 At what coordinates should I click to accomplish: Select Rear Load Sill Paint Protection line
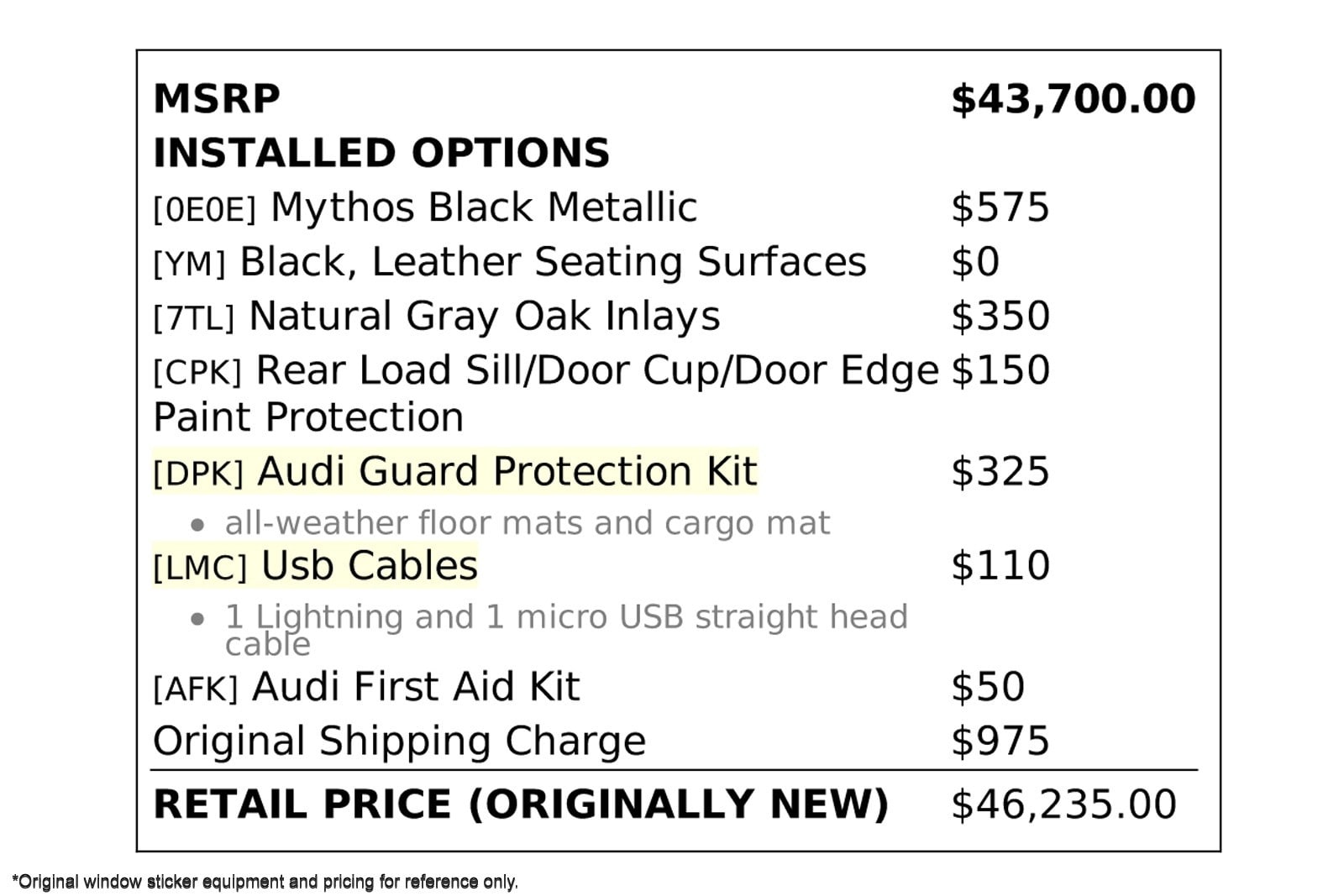pyautogui.click(x=546, y=393)
